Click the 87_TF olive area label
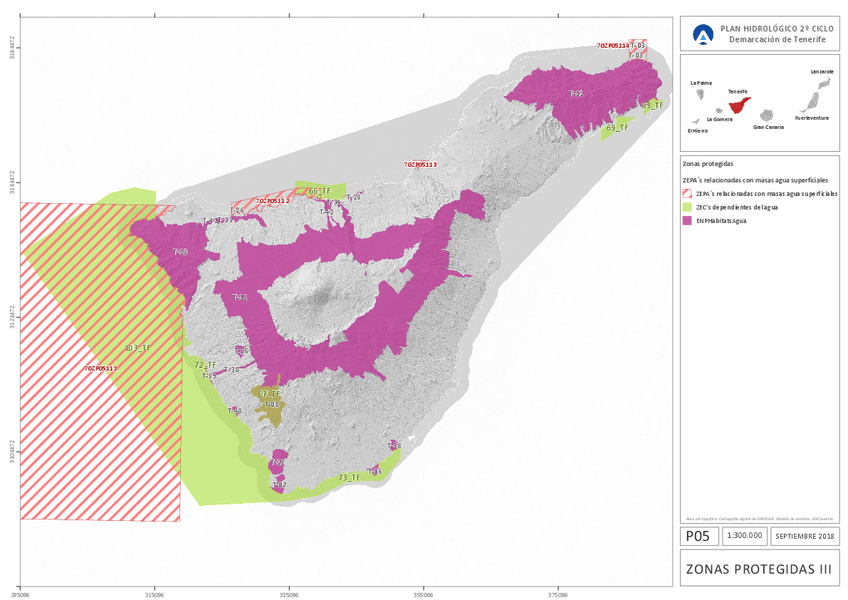Viewport: 848px width, 600px height. point(270,395)
